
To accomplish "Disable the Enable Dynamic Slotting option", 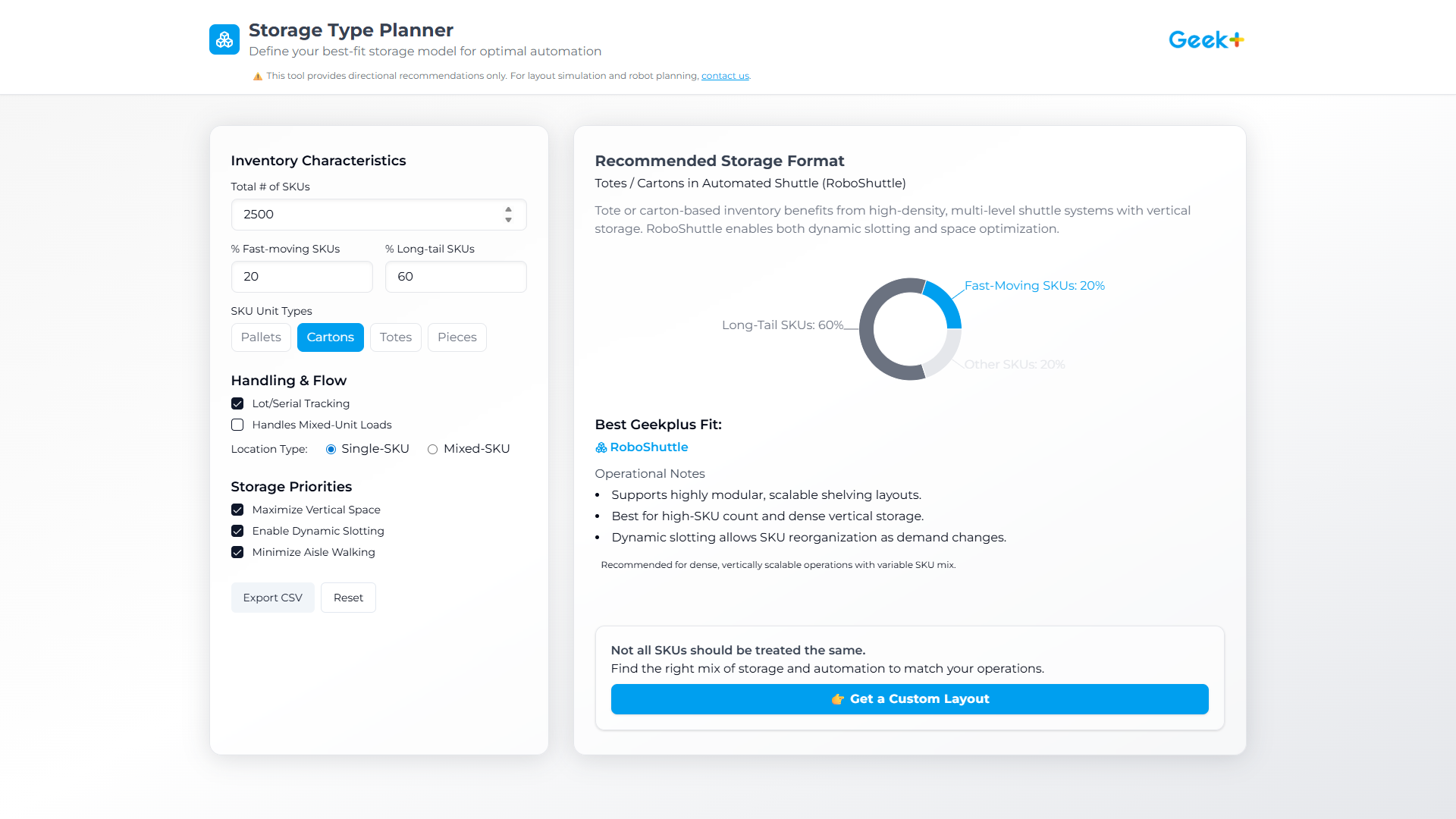I will [237, 531].
